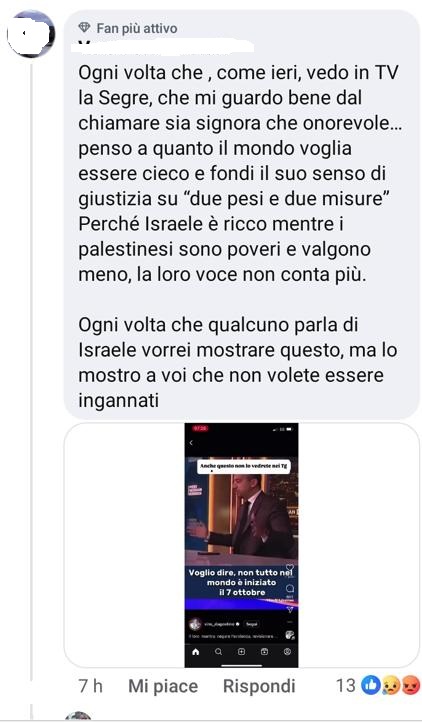This screenshot has width=422, height=723.
Task: Click Mi piace under the comment
Action: click(x=163, y=686)
